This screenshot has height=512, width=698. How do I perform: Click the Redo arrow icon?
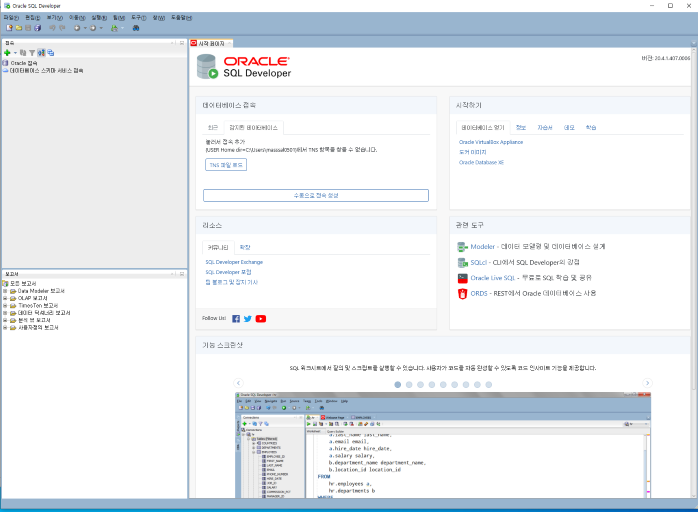pos(62,28)
